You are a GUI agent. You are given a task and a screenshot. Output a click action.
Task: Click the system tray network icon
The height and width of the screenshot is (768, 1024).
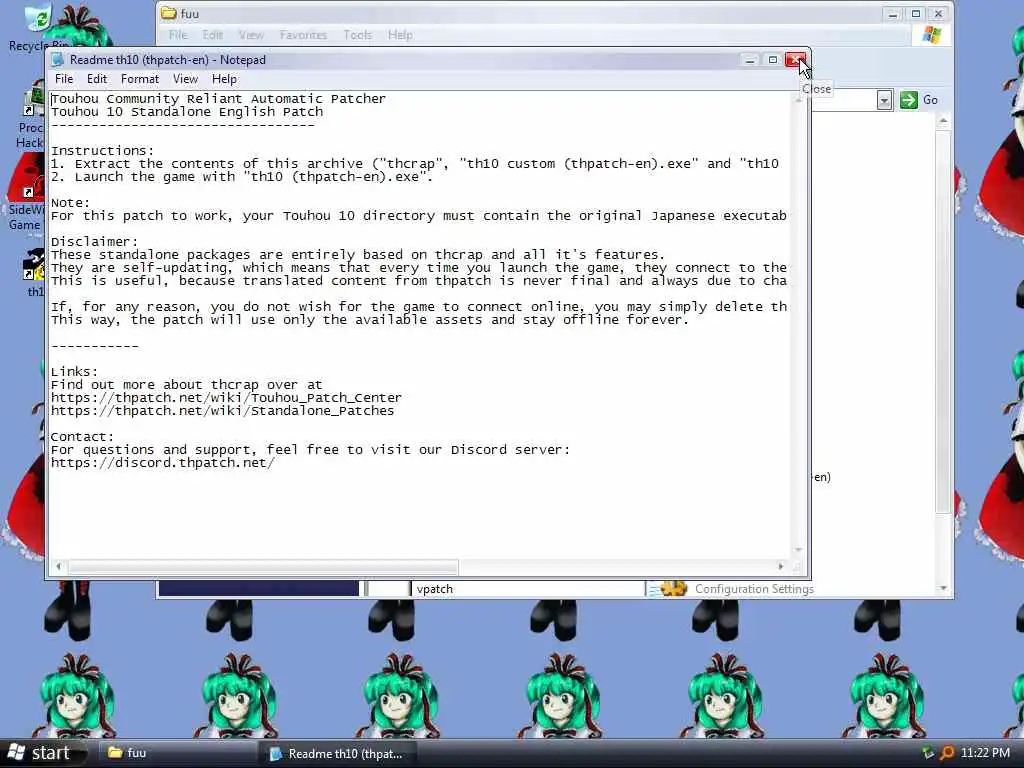point(928,753)
